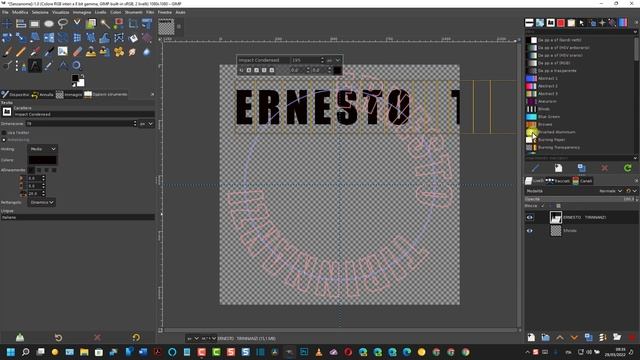Swap foreground and background colors arrow
The width and height of the screenshot is (640, 360).
(82, 76)
